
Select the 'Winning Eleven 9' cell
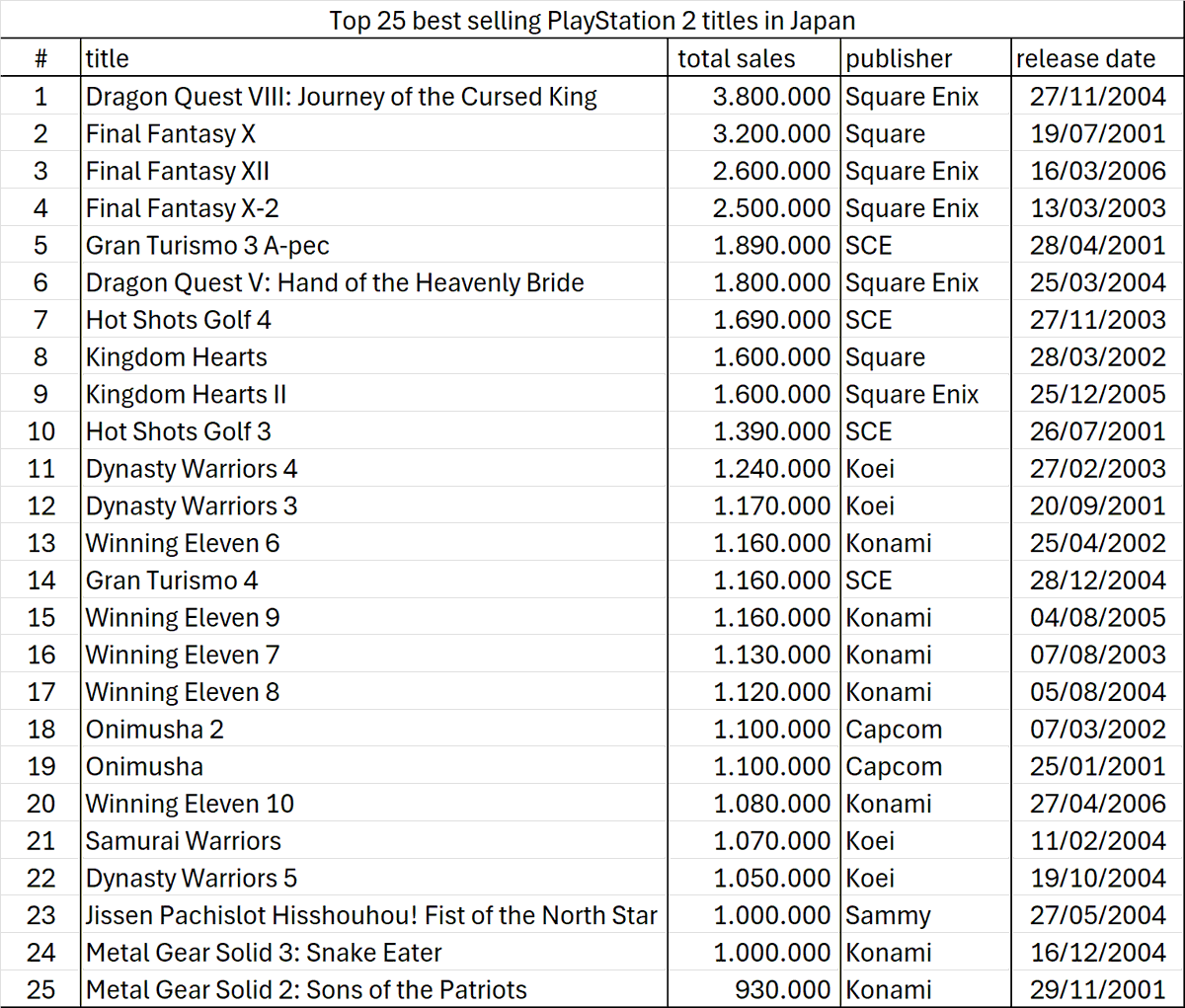(374, 617)
